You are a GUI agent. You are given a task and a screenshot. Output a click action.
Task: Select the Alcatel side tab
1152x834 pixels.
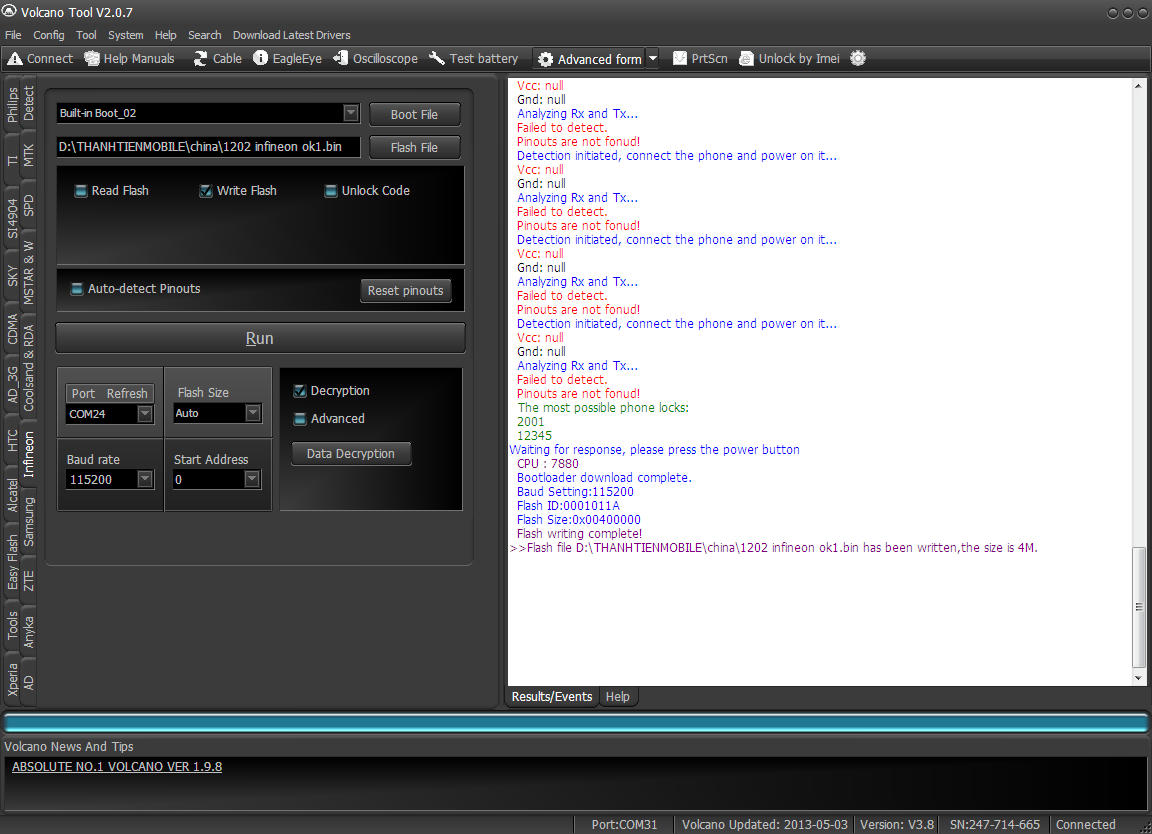[12, 495]
